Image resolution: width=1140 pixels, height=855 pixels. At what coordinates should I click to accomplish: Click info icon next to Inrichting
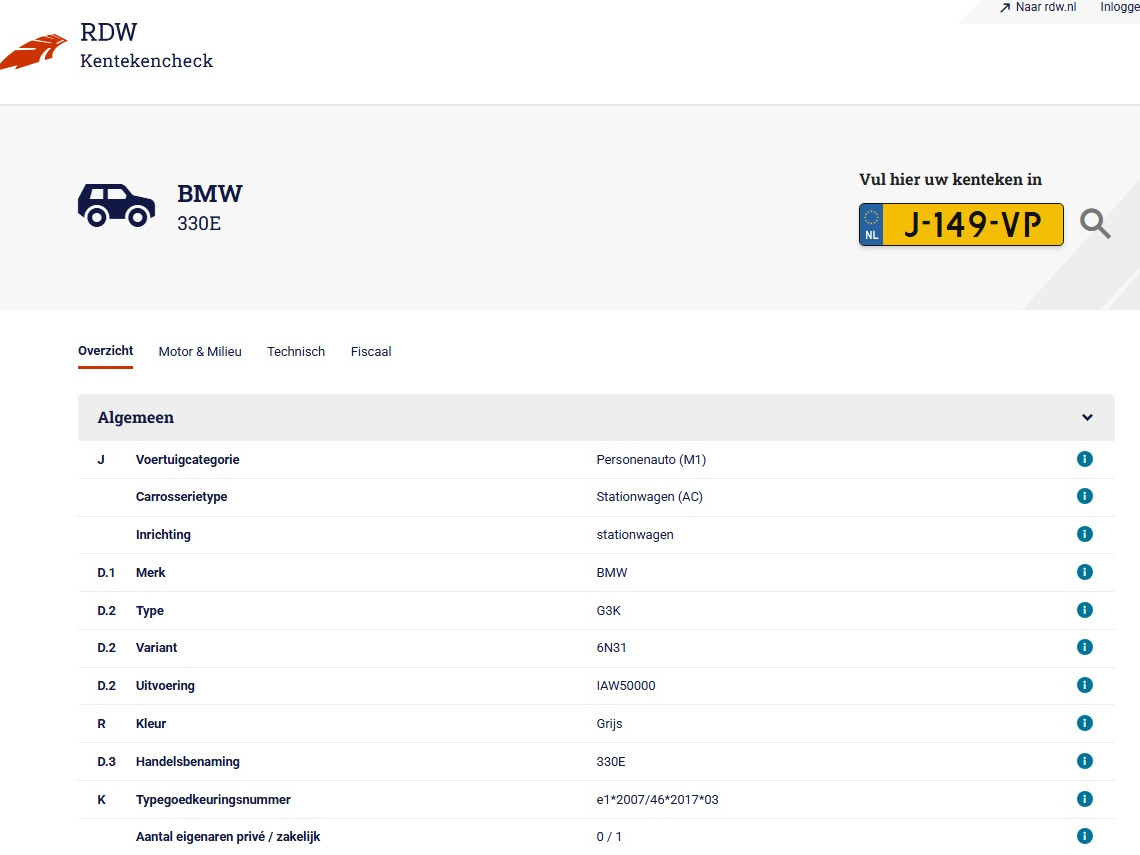[1084, 534]
